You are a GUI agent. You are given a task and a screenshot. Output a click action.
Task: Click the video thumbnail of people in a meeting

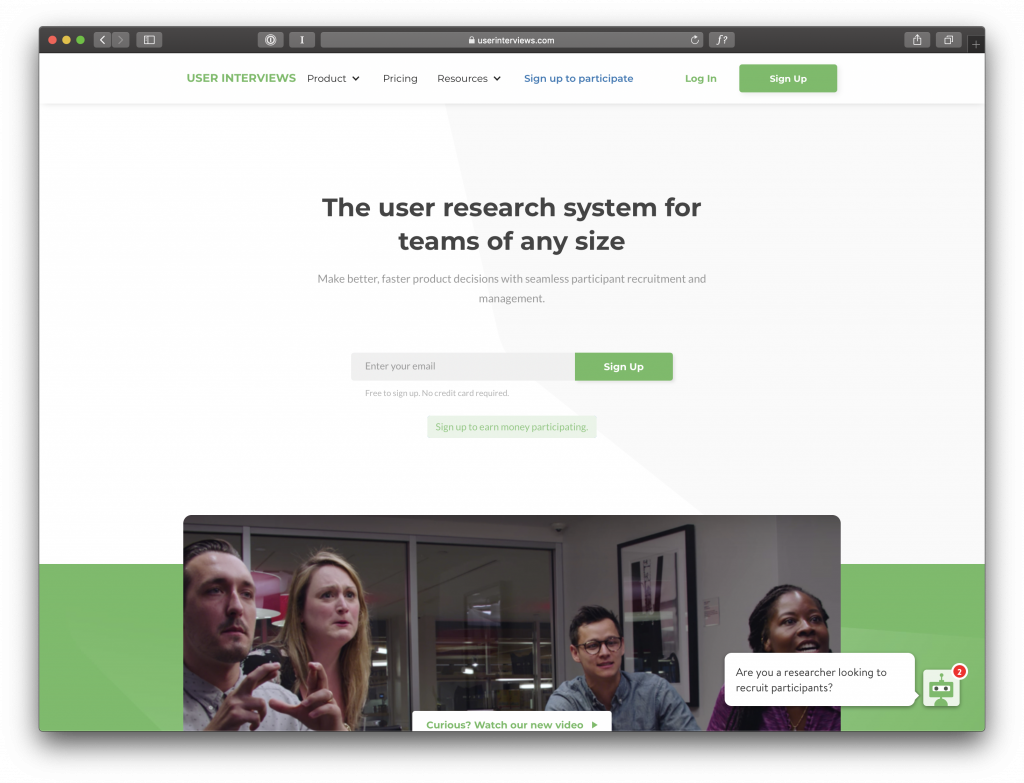(511, 622)
